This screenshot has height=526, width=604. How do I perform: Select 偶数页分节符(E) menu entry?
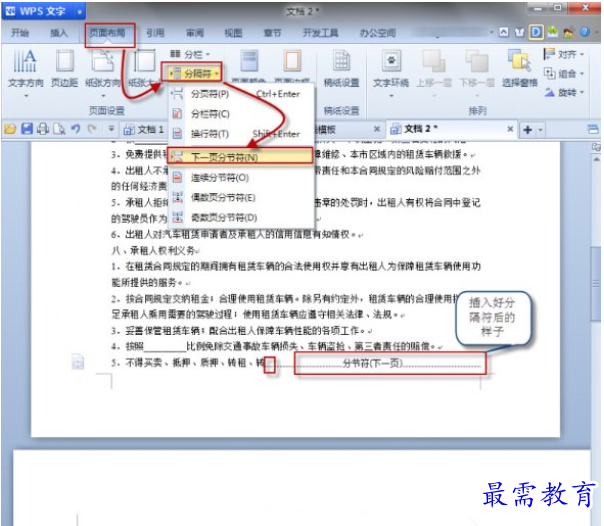242,198
